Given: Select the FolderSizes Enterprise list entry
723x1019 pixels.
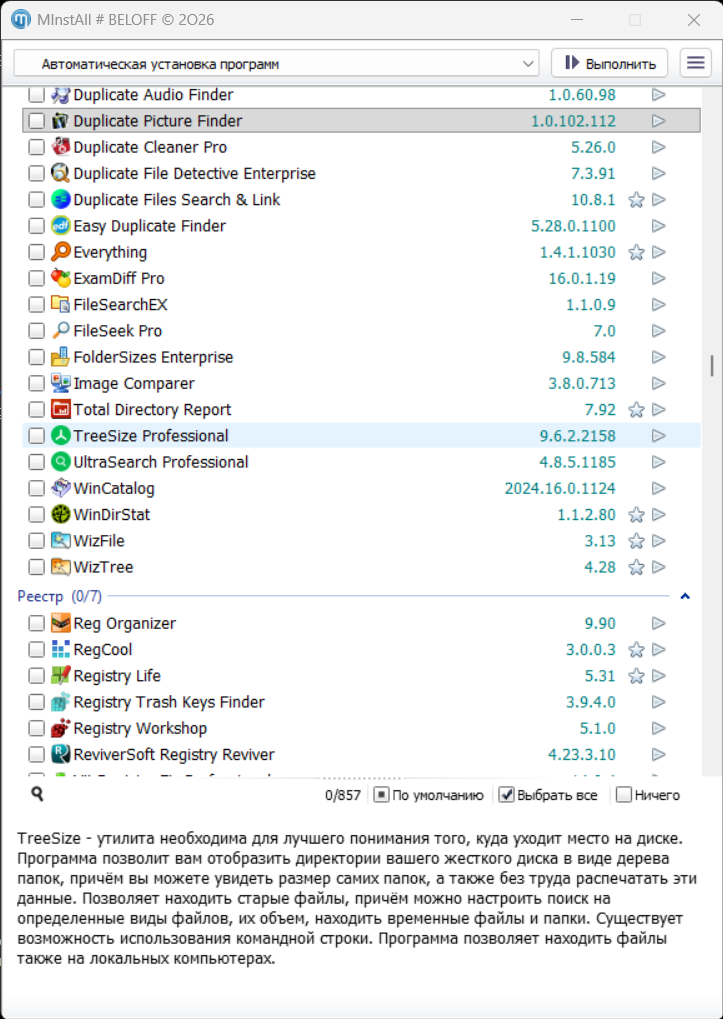Looking at the screenshot, I should [153, 357].
